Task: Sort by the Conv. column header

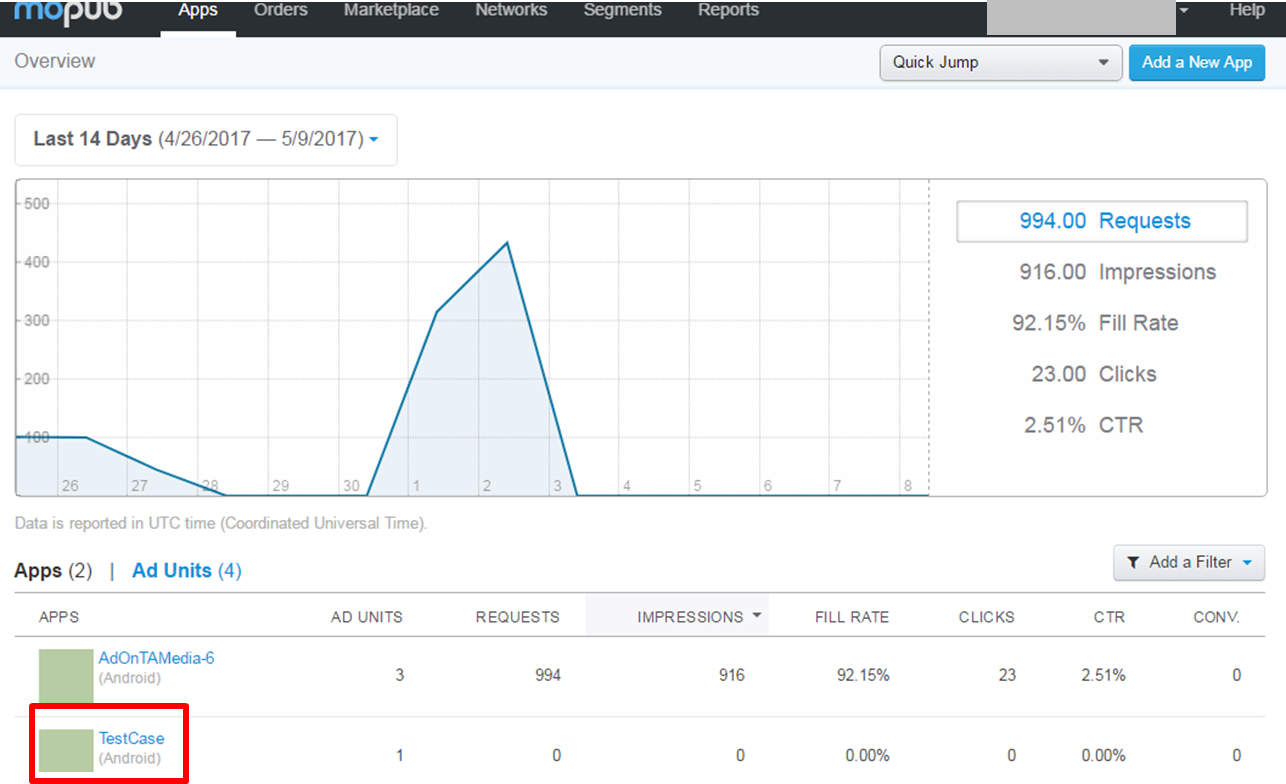Action: (x=1217, y=617)
